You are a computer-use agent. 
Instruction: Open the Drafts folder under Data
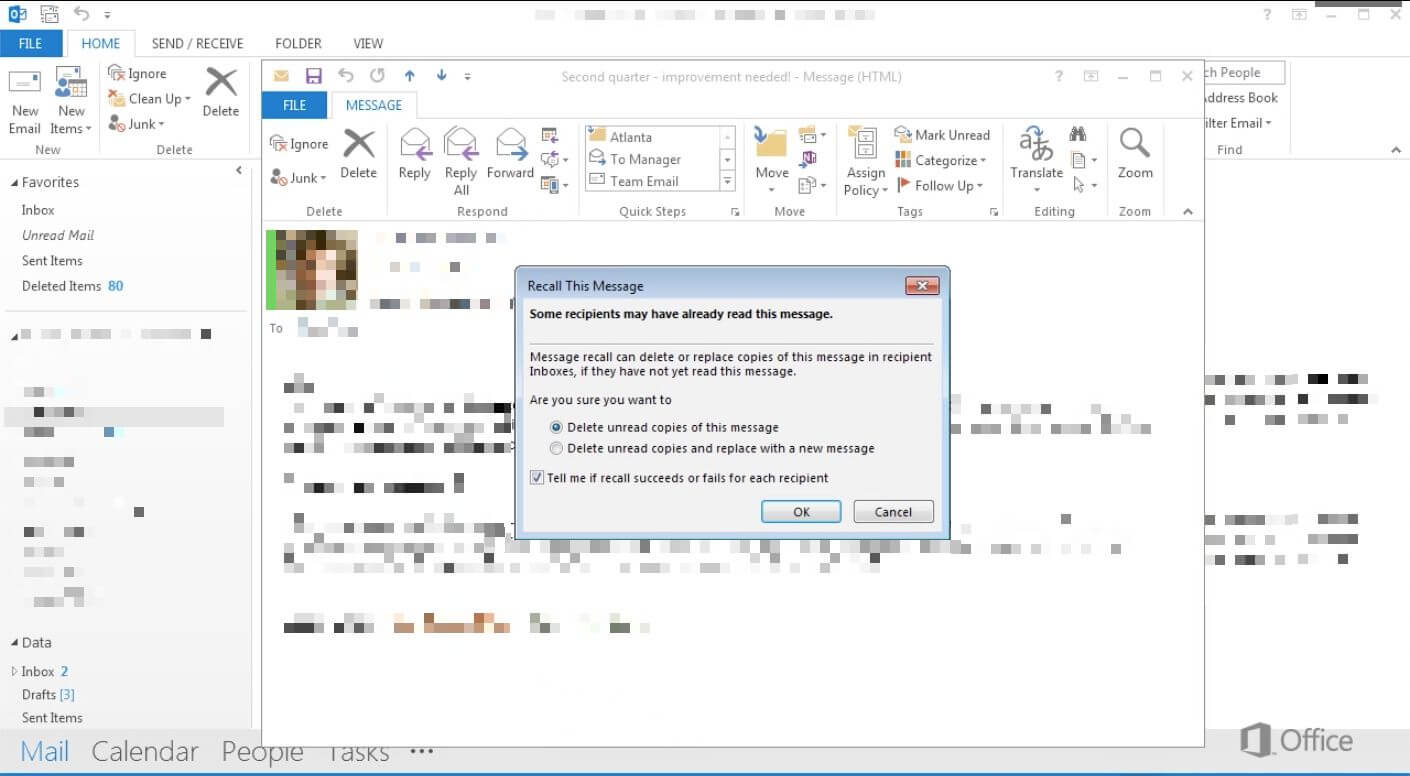click(45, 694)
